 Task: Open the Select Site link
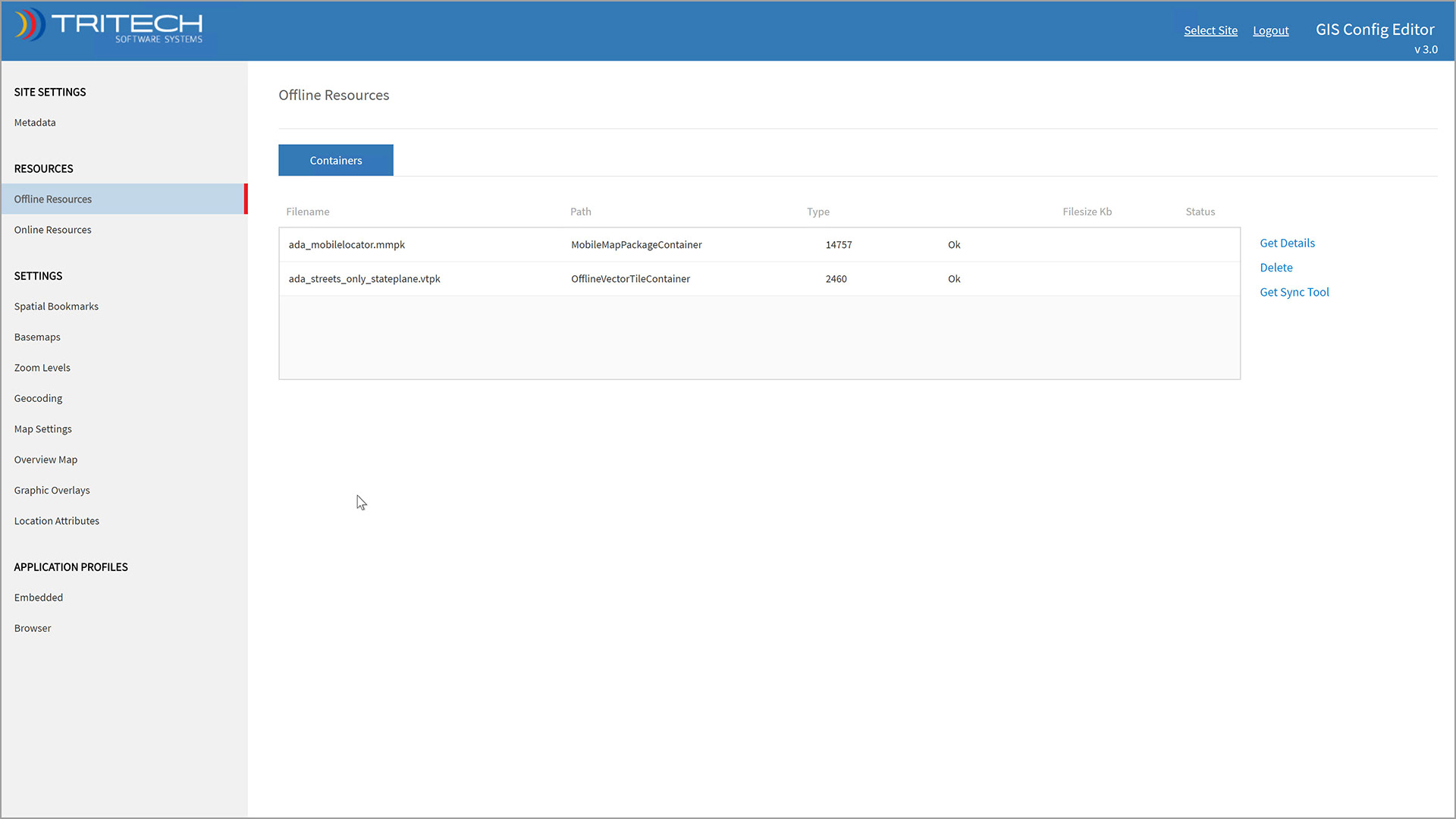click(1210, 30)
